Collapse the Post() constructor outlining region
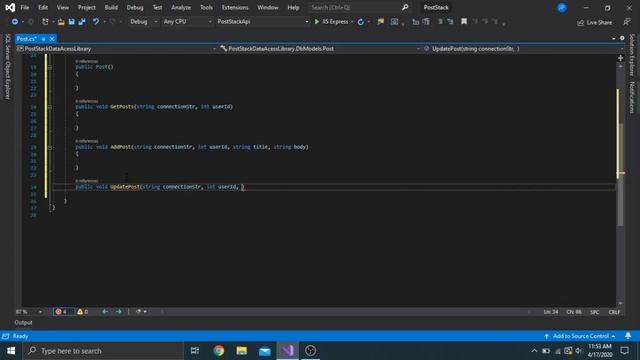 click(50, 67)
